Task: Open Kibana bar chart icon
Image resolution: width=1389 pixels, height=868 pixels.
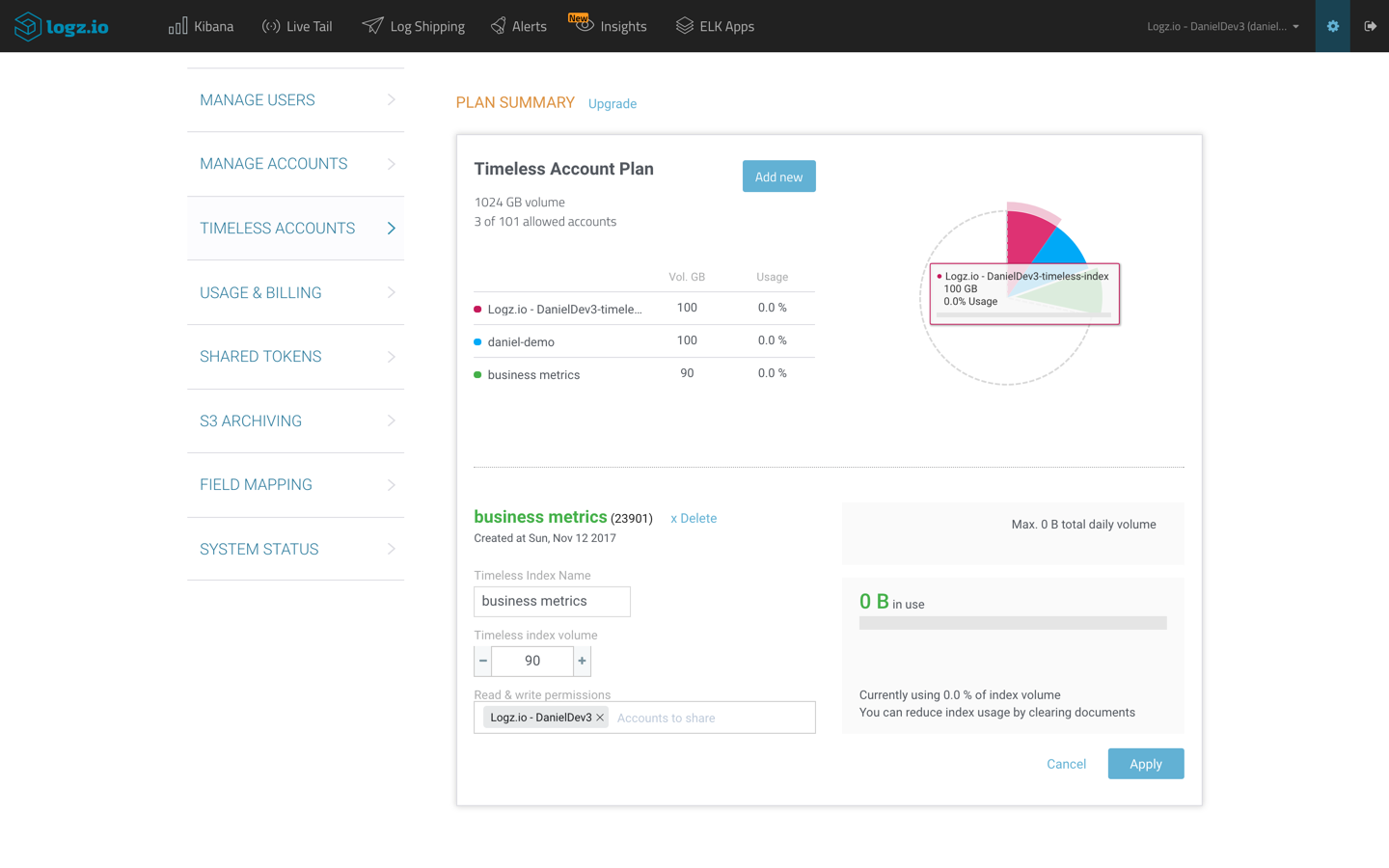Action: tap(177, 26)
